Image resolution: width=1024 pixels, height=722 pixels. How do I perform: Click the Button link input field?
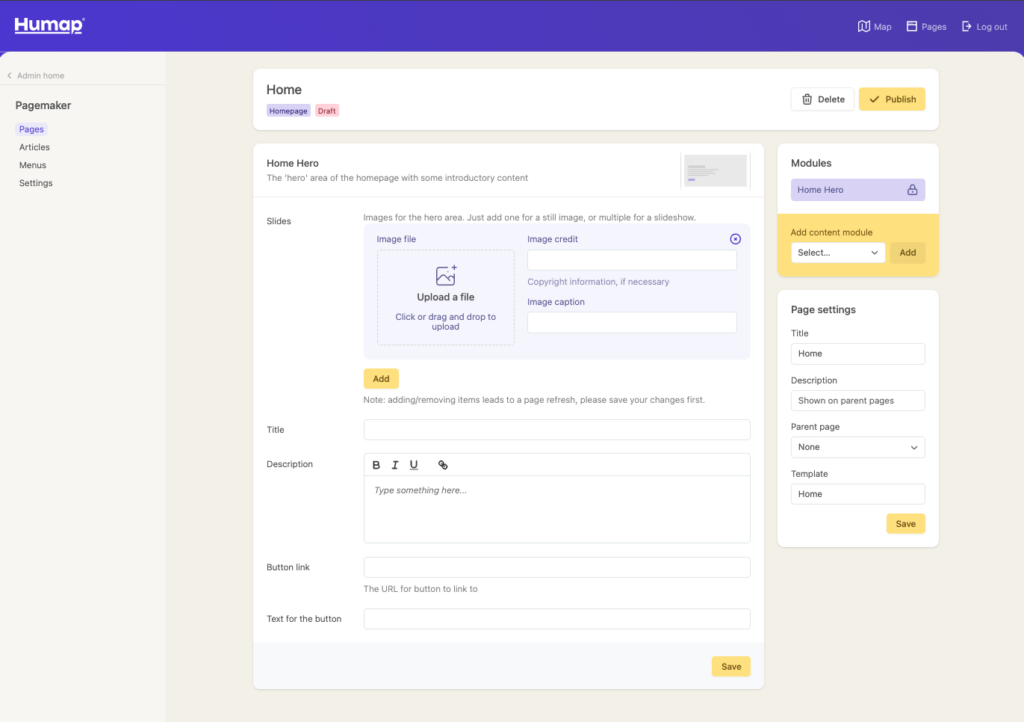pos(556,567)
